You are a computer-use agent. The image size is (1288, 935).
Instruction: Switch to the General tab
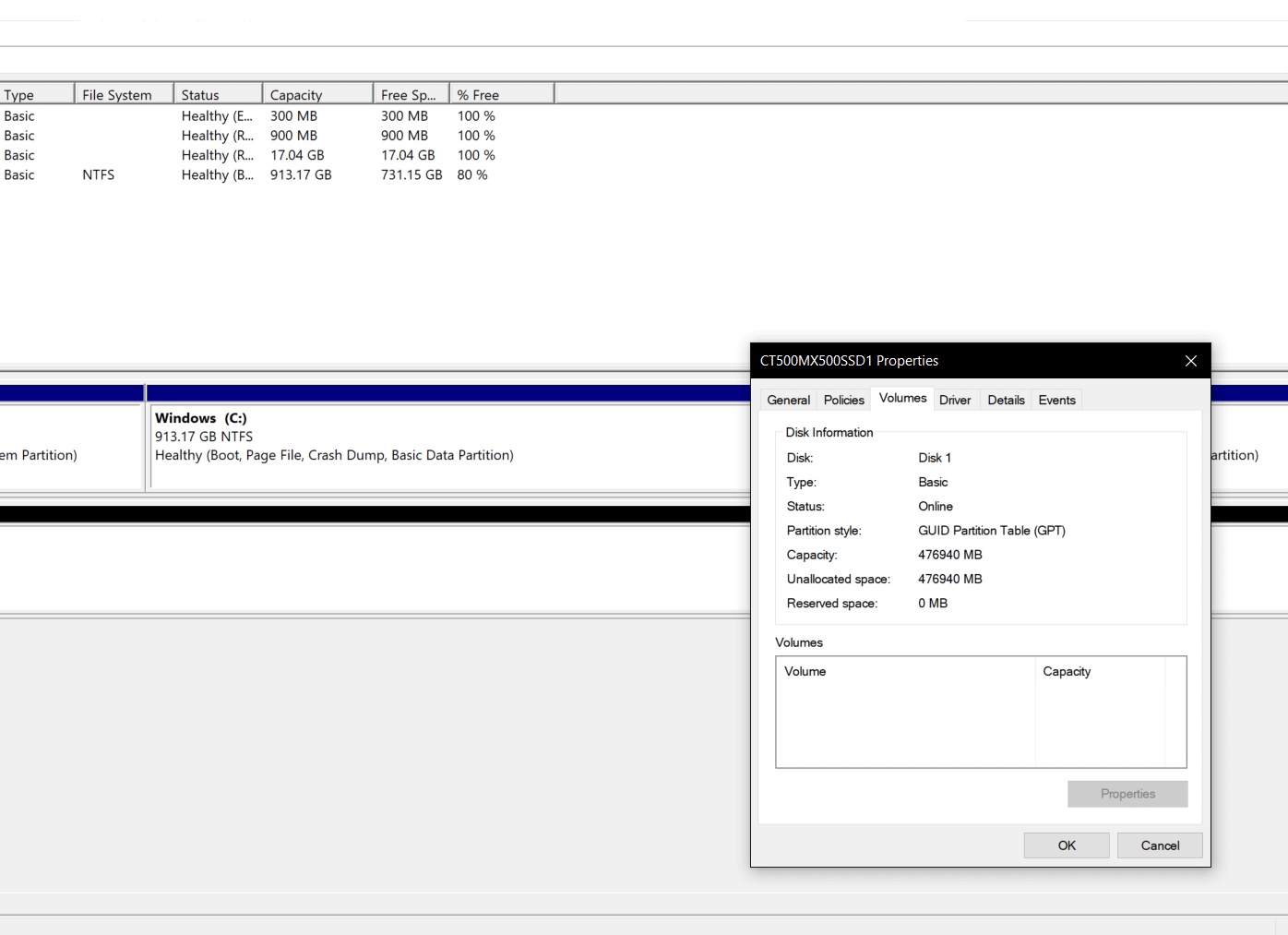tap(789, 400)
